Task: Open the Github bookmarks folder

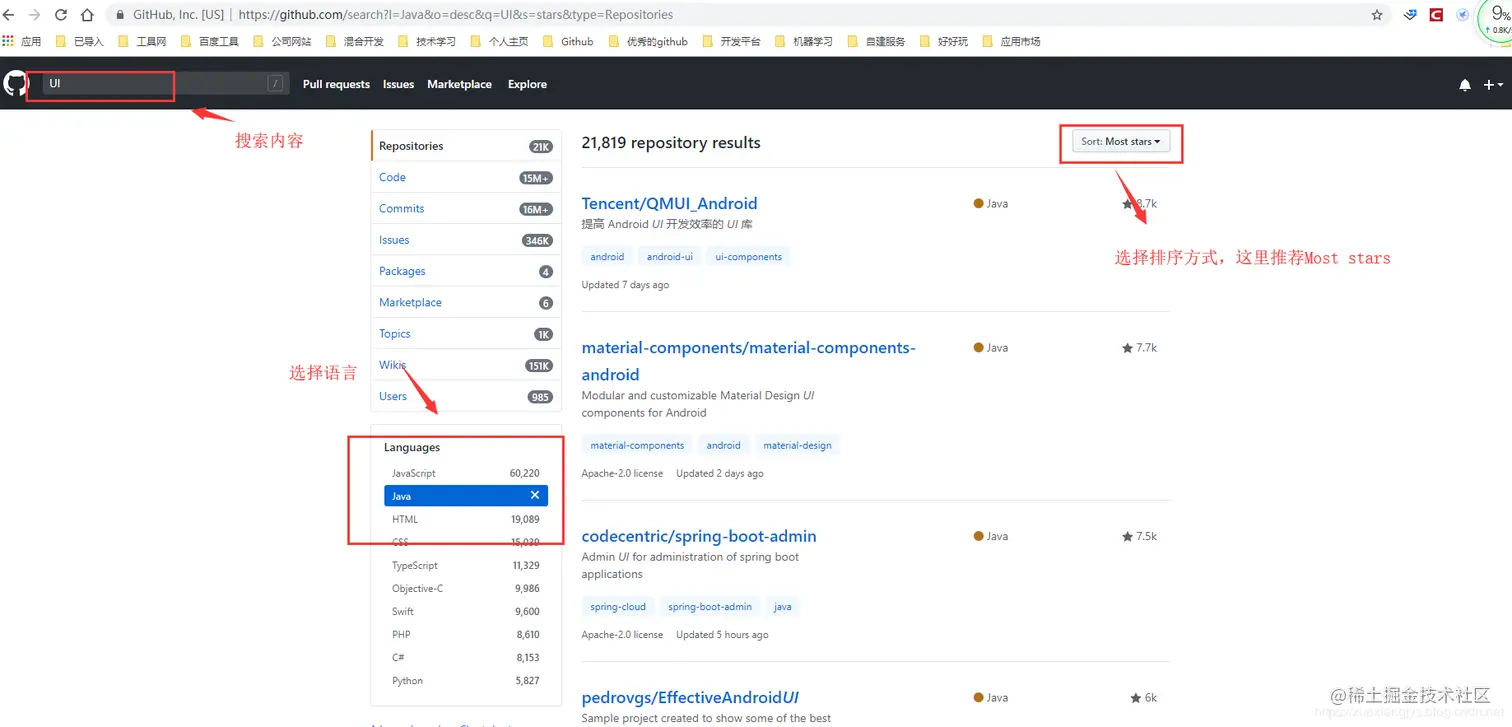Action: [x=569, y=41]
